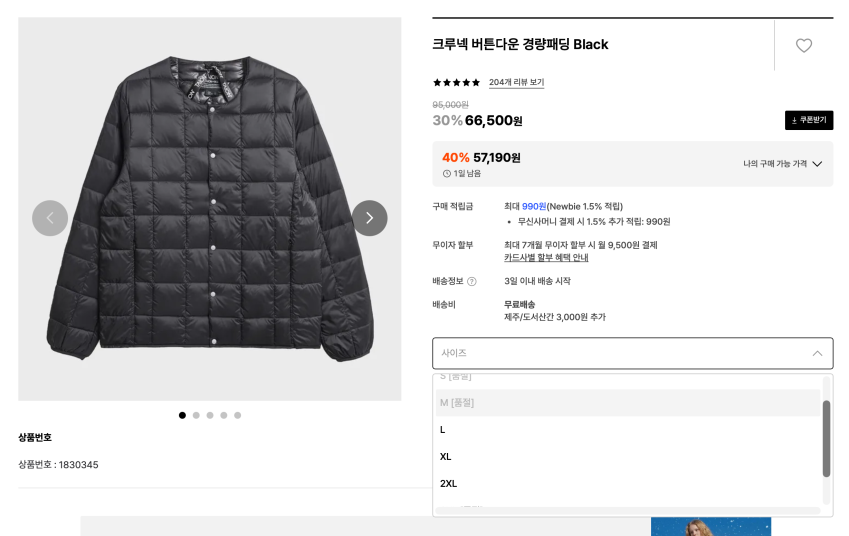Open the 204개 리뷰 보기 link
Image resolution: width=849 pixels, height=536 pixels.
click(516, 83)
